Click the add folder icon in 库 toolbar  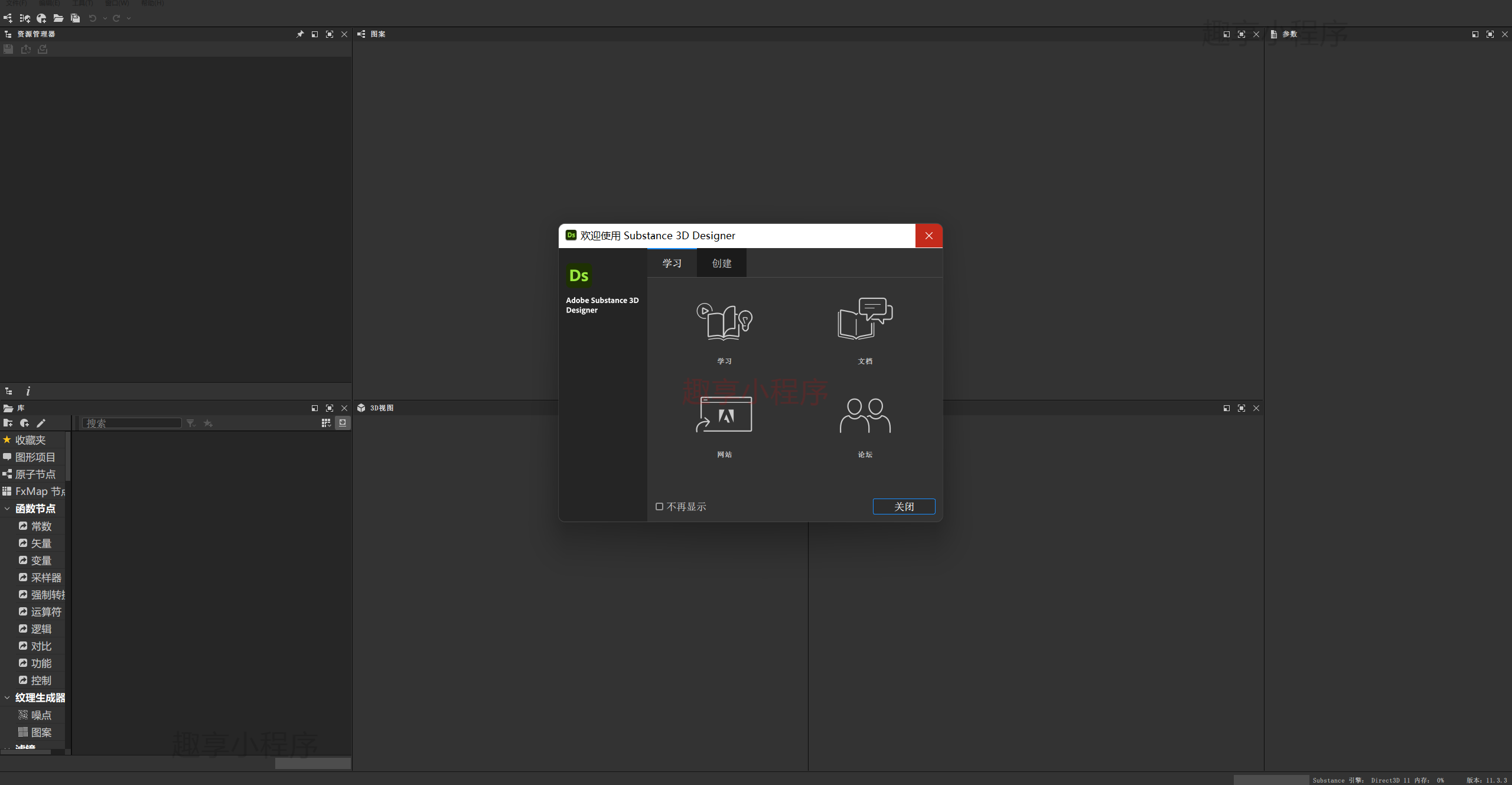(x=8, y=423)
